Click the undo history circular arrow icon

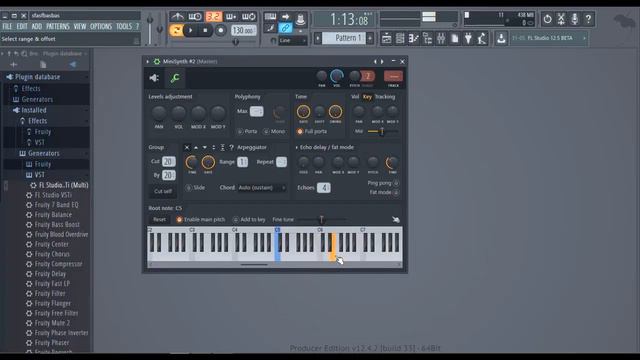[x=547, y=19]
